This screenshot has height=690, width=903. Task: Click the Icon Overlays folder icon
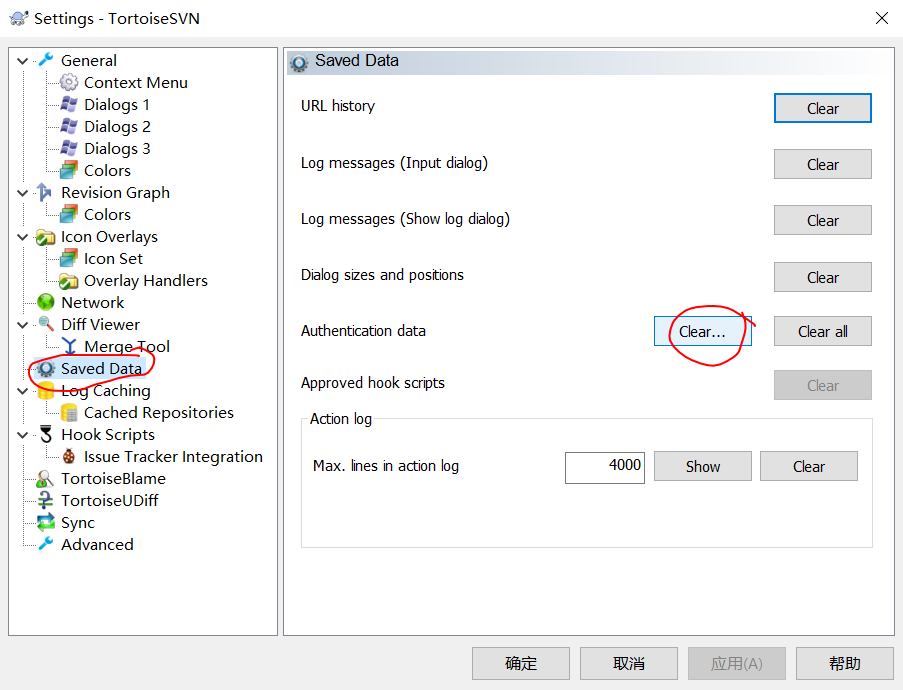click(x=45, y=236)
